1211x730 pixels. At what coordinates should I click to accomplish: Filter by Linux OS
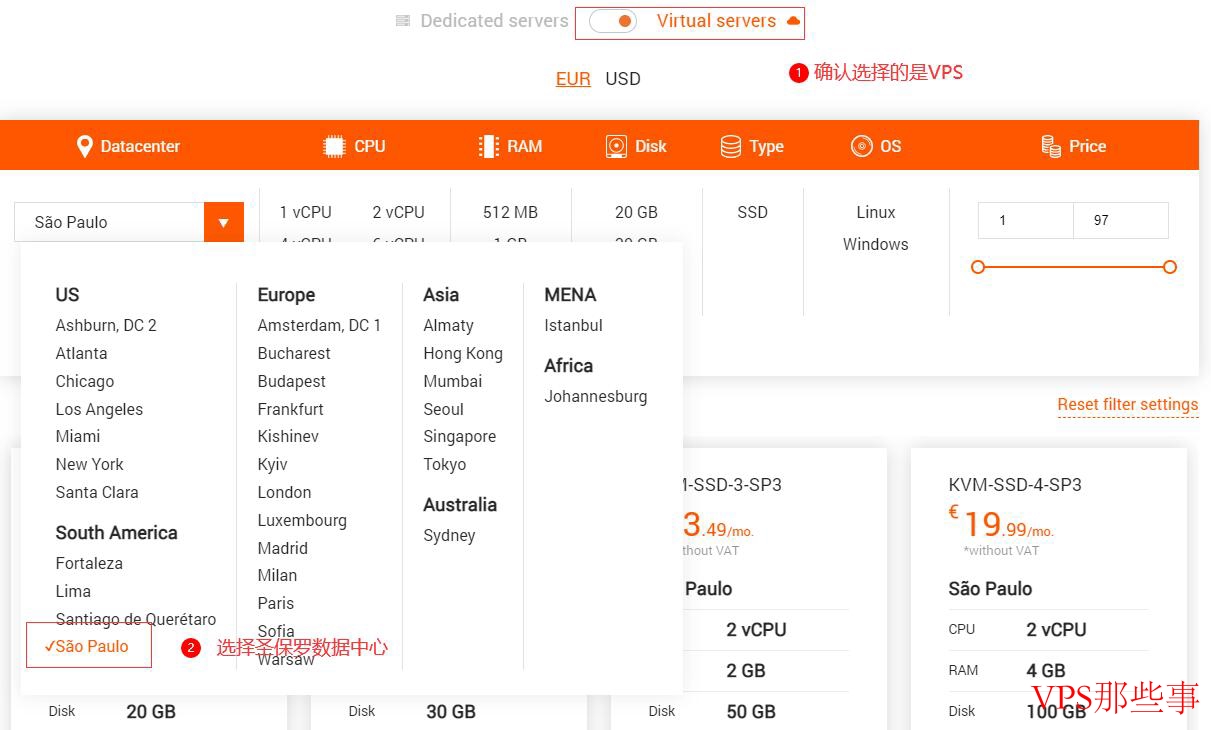click(876, 212)
